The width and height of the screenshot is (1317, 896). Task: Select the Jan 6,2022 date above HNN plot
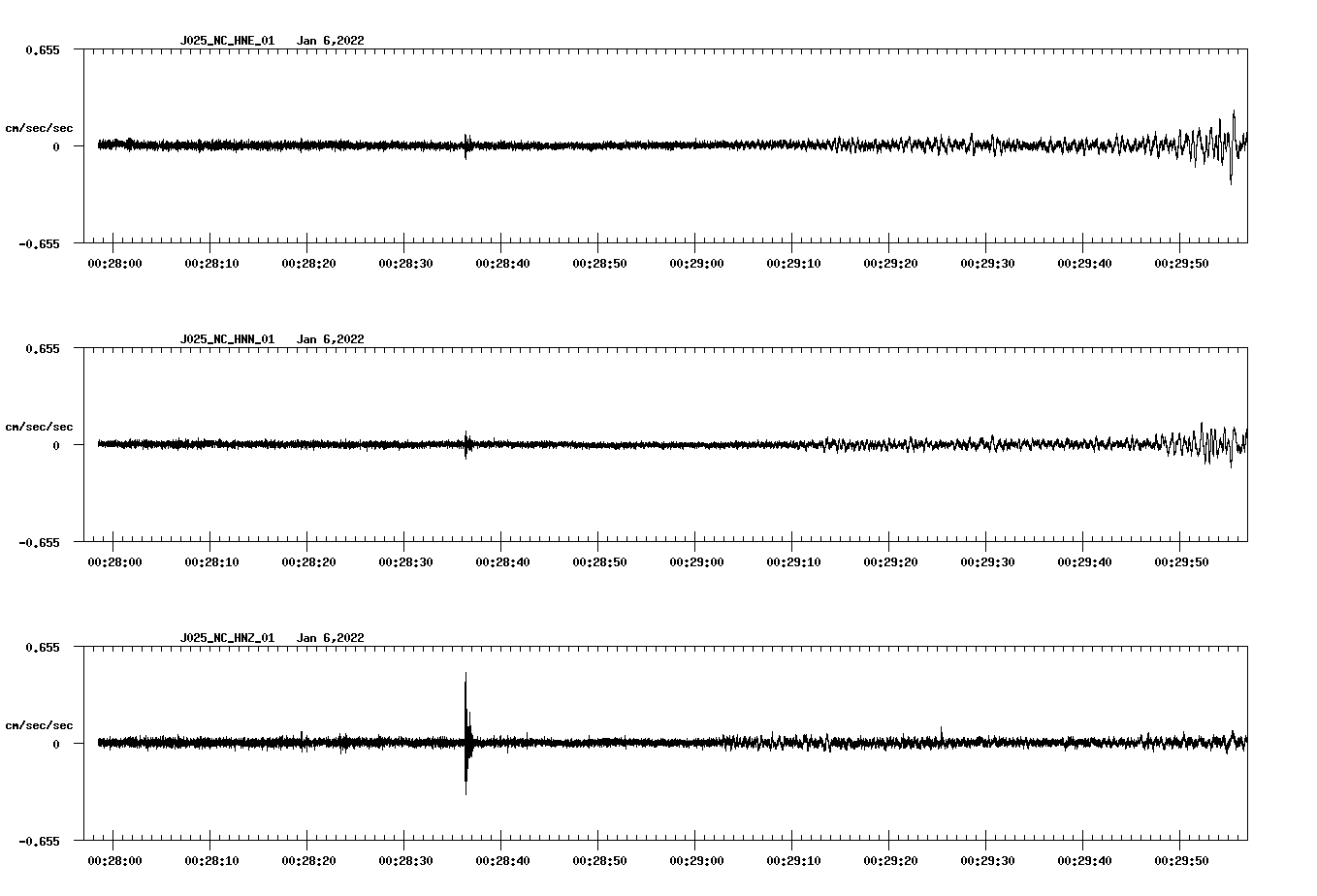331,339
